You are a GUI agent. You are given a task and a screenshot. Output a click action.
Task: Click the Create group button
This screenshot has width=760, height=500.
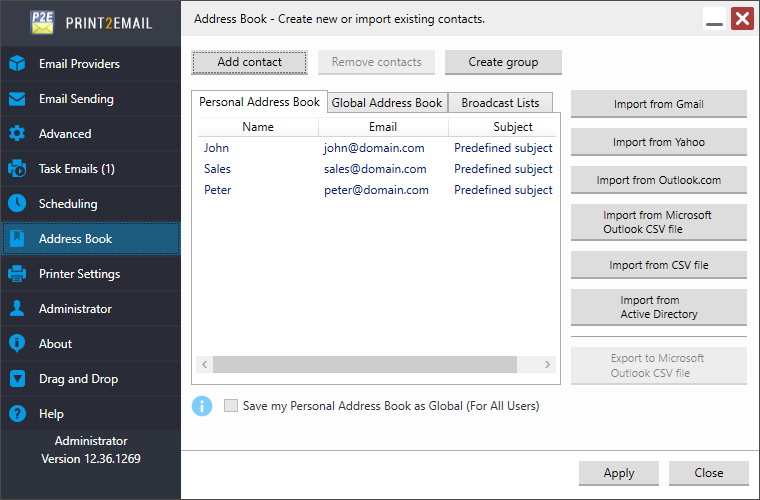coord(503,62)
